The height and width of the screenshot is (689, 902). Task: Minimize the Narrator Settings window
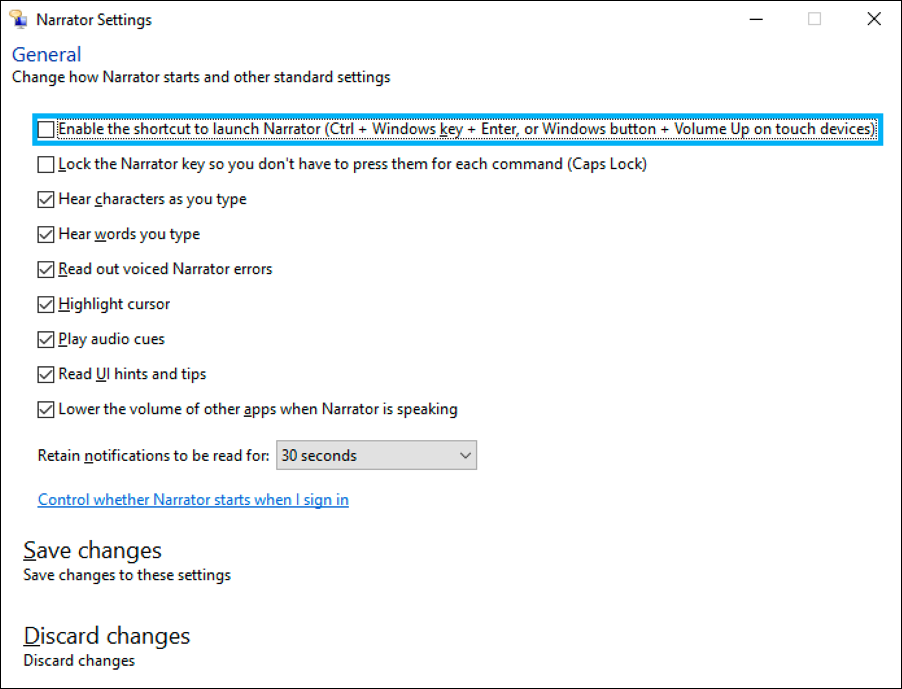point(757,19)
